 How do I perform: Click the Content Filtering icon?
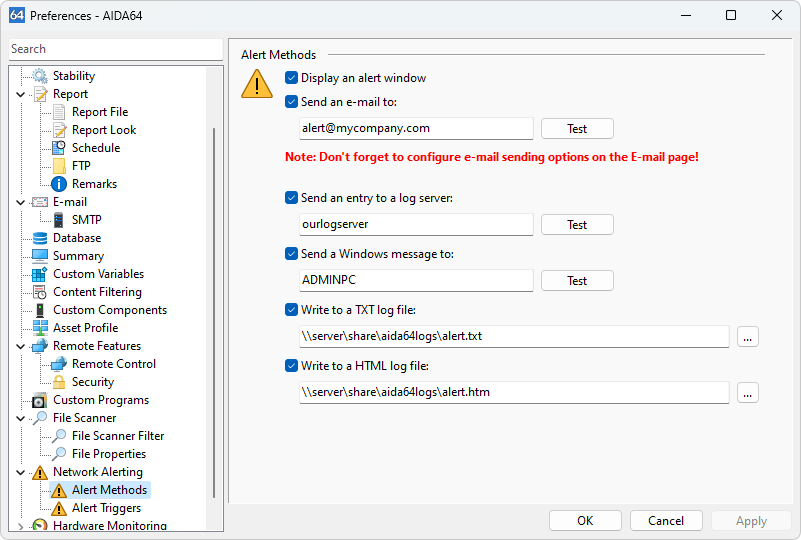40,292
